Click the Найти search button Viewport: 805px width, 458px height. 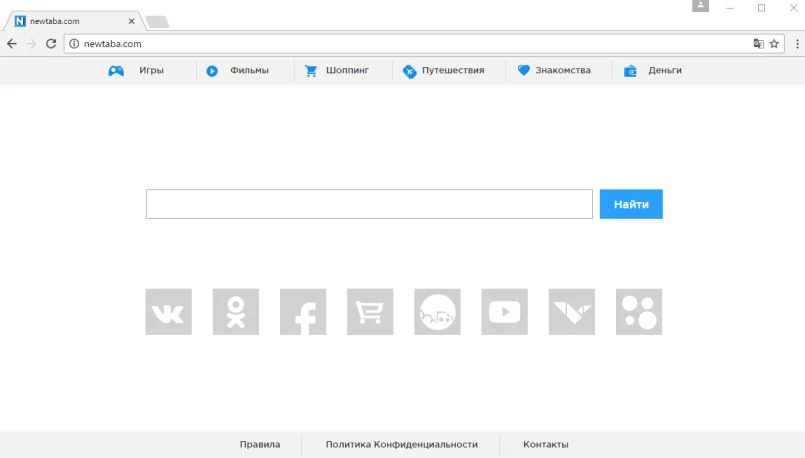click(x=631, y=204)
